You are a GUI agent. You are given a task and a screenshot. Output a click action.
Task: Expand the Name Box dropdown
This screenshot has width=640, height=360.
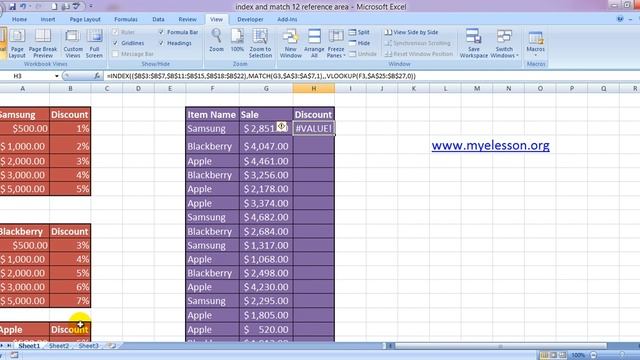click(57, 76)
